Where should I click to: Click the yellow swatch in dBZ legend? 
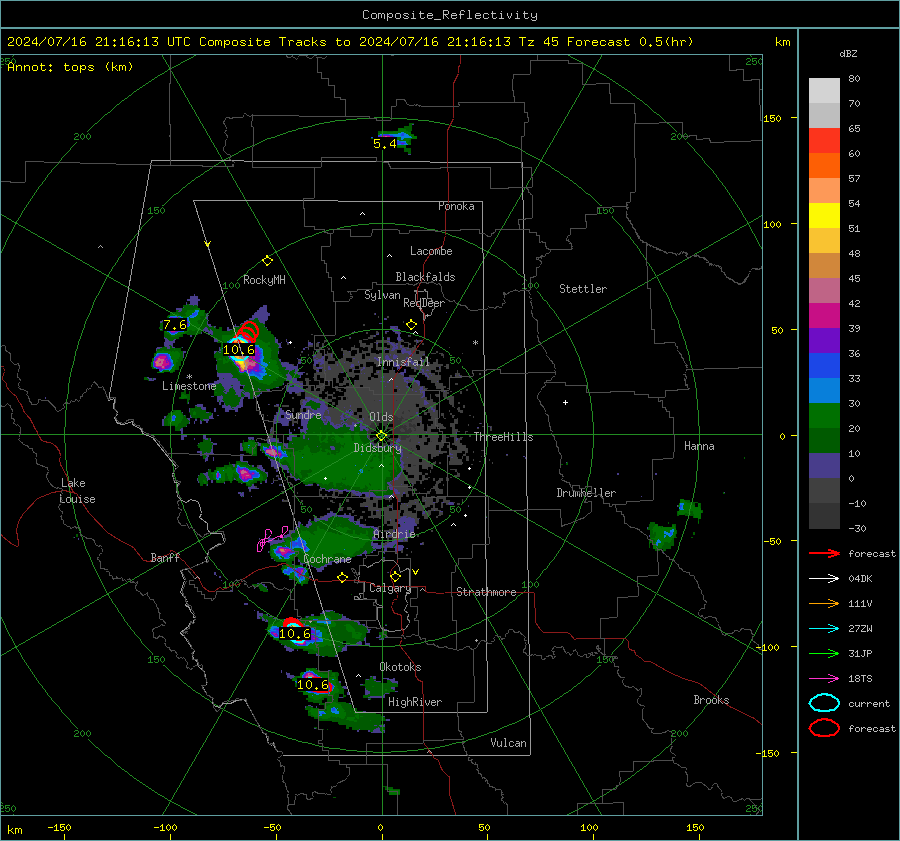[x=824, y=215]
